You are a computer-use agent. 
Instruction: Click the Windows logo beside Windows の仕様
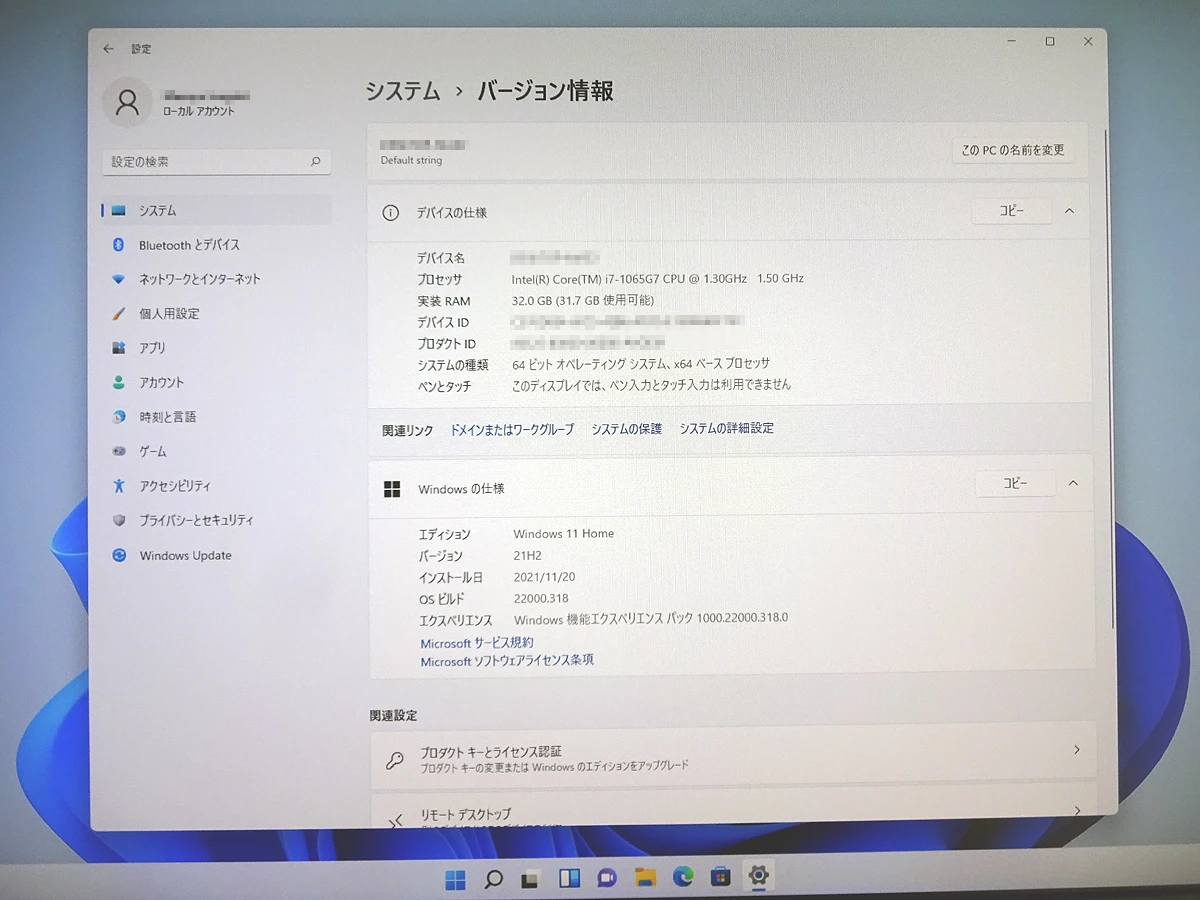coord(392,489)
